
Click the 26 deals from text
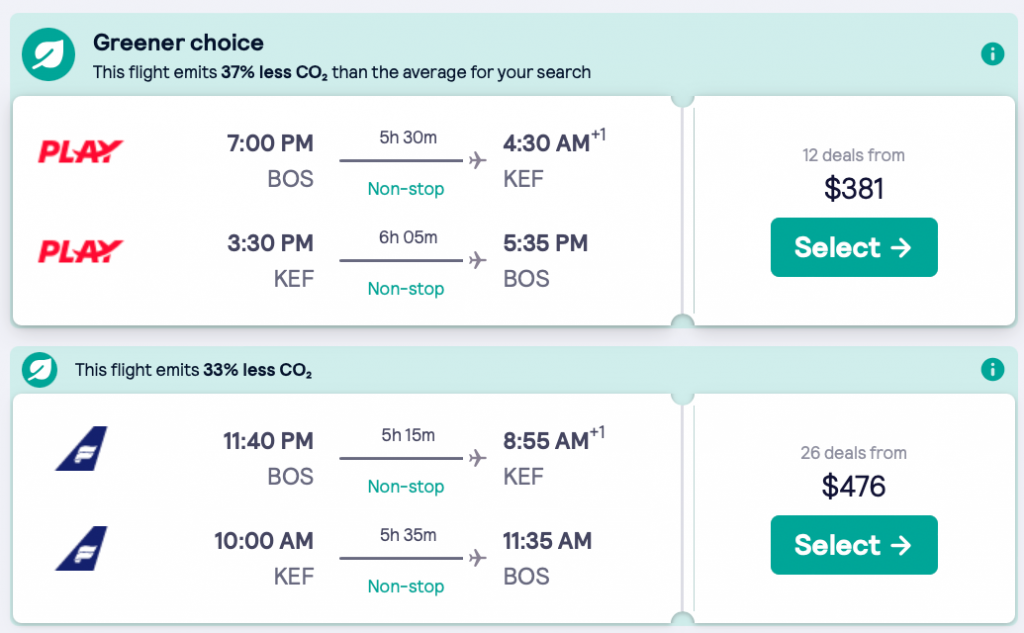(x=853, y=453)
